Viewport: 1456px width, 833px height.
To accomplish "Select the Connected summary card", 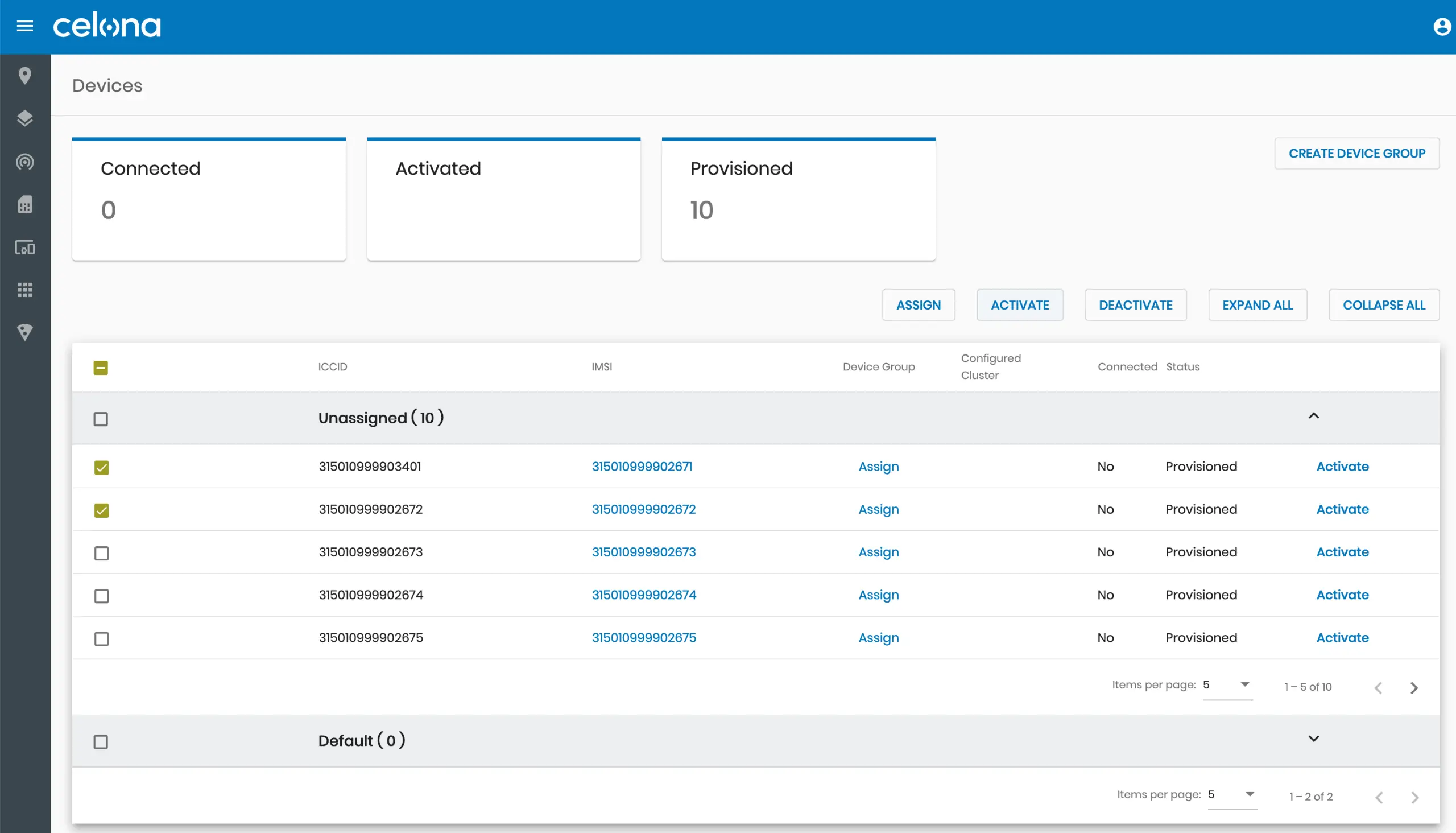I will click(209, 199).
